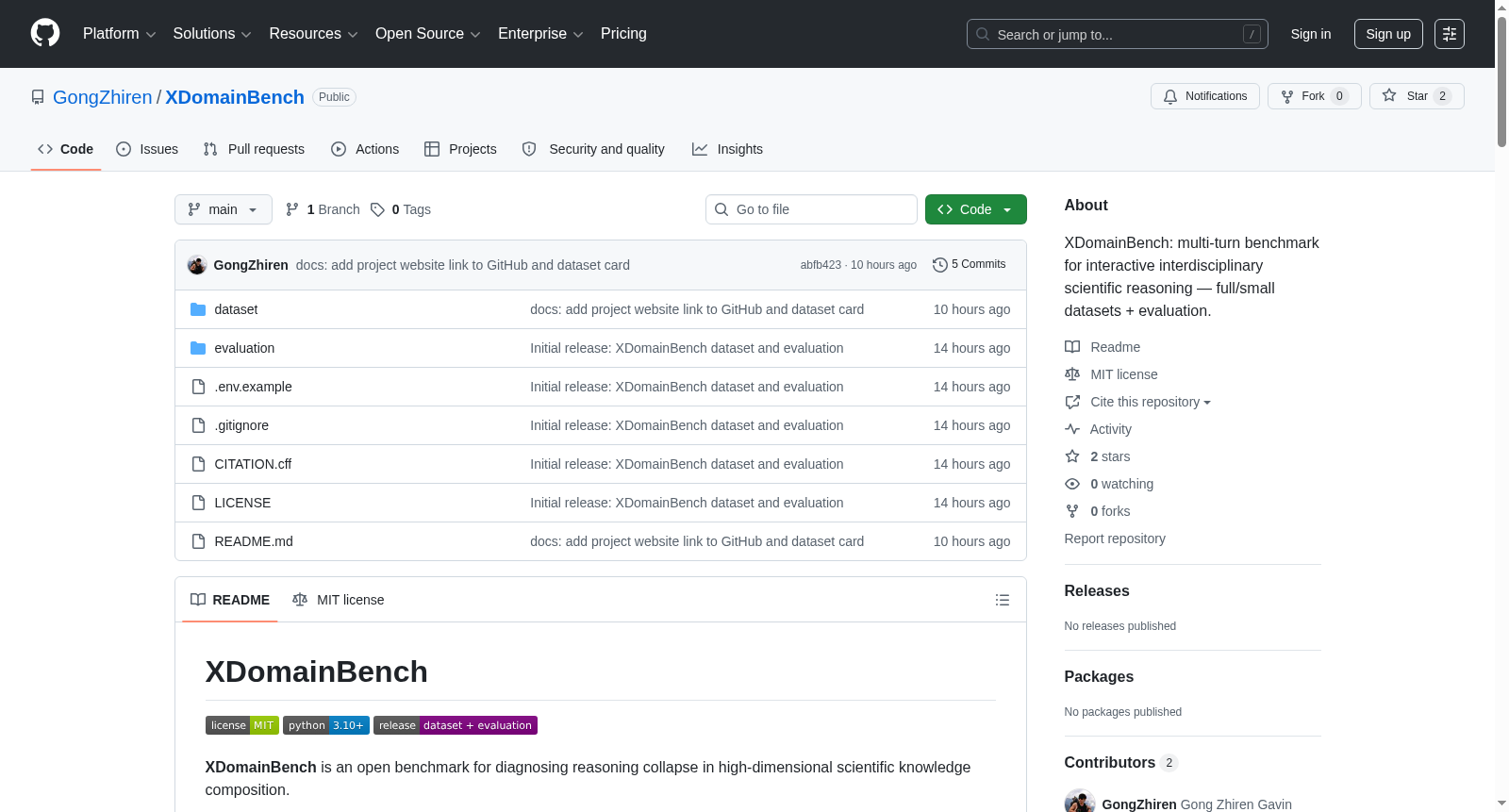The width and height of the screenshot is (1509, 812).
Task: Open the Insights tab
Action: coord(727,149)
